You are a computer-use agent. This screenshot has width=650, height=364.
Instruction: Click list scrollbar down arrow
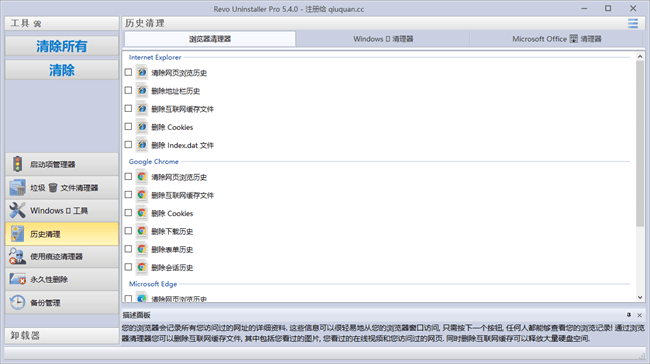coord(640,297)
